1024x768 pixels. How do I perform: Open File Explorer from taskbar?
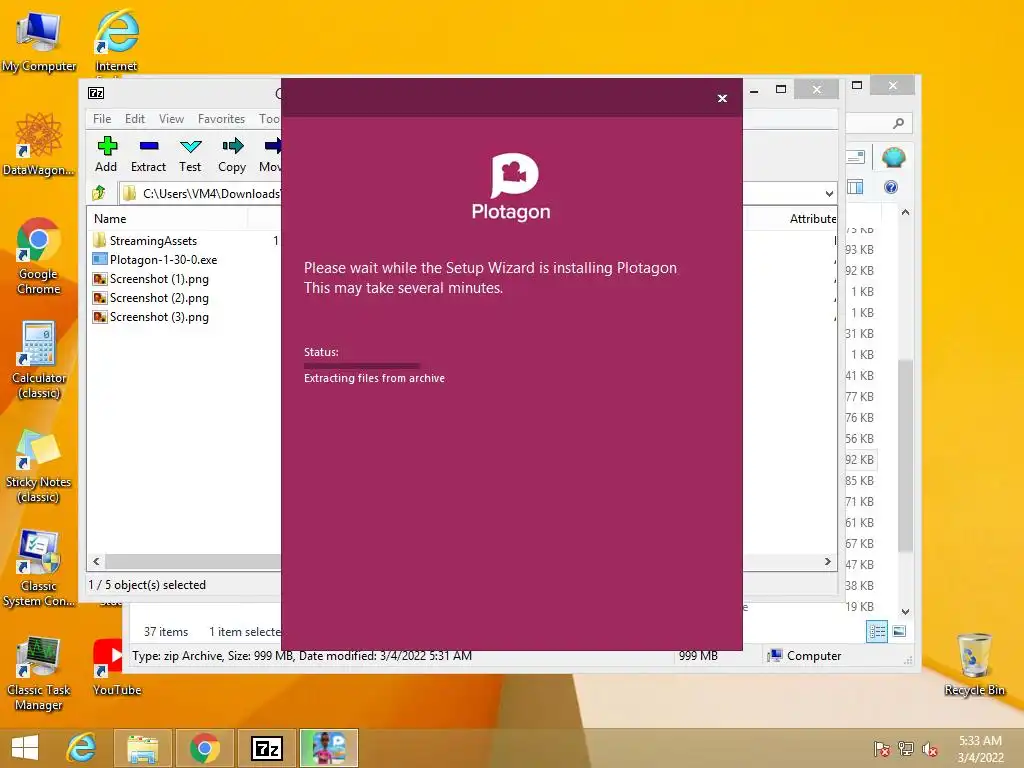click(x=143, y=748)
